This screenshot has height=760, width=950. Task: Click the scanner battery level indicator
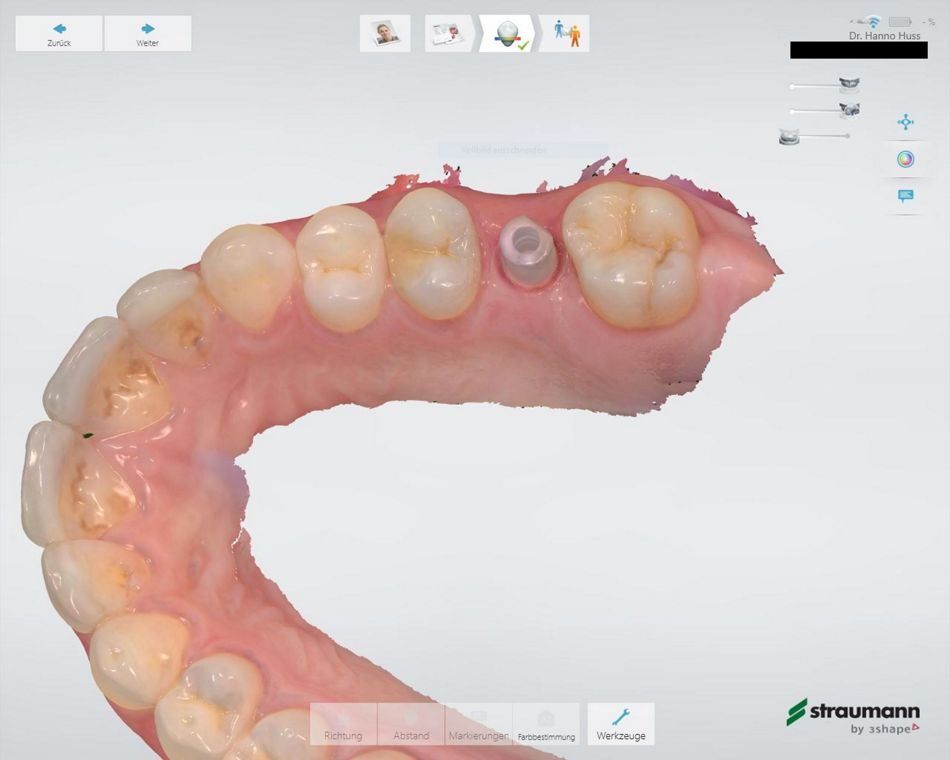[900, 22]
